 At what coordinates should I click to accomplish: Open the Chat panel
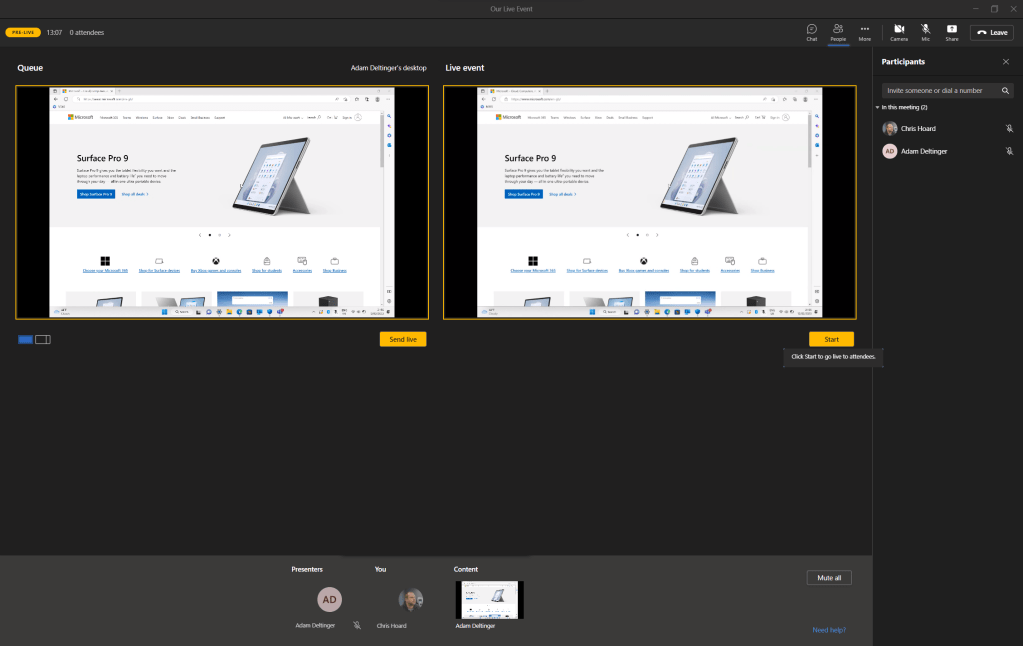click(x=811, y=32)
